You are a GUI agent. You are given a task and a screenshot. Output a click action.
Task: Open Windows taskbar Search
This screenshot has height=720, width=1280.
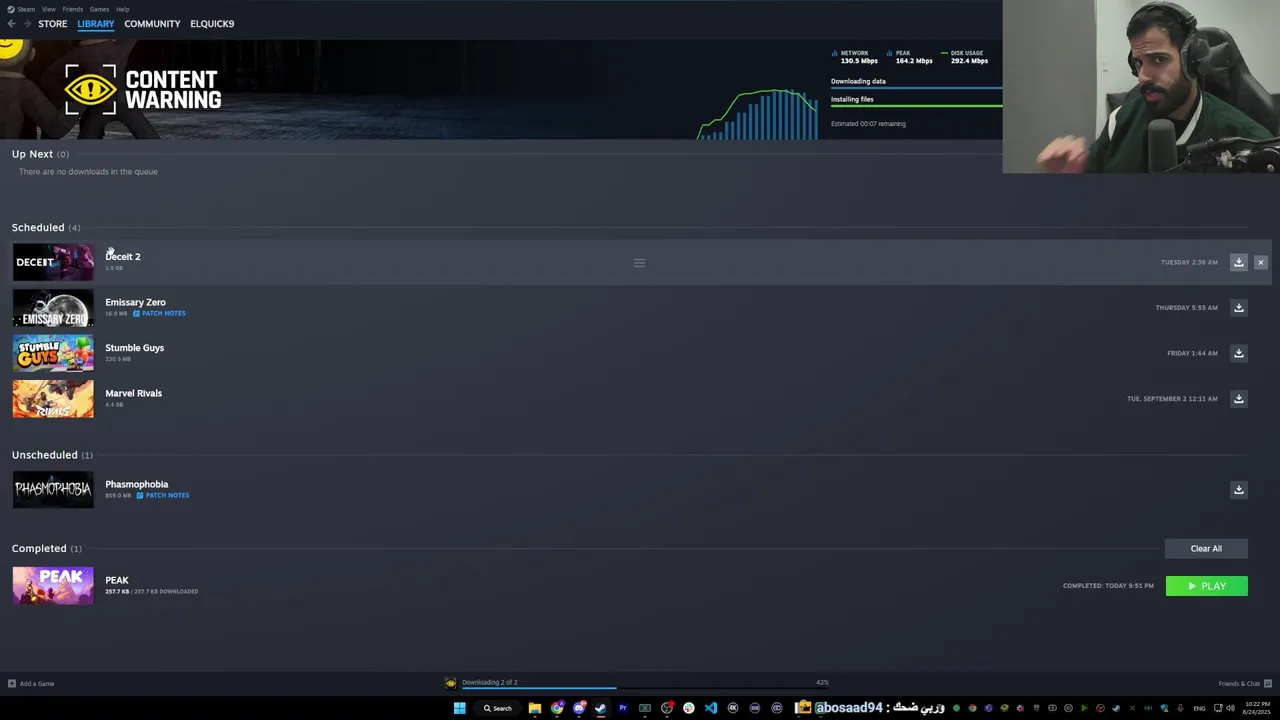click(x=497, y=708)
